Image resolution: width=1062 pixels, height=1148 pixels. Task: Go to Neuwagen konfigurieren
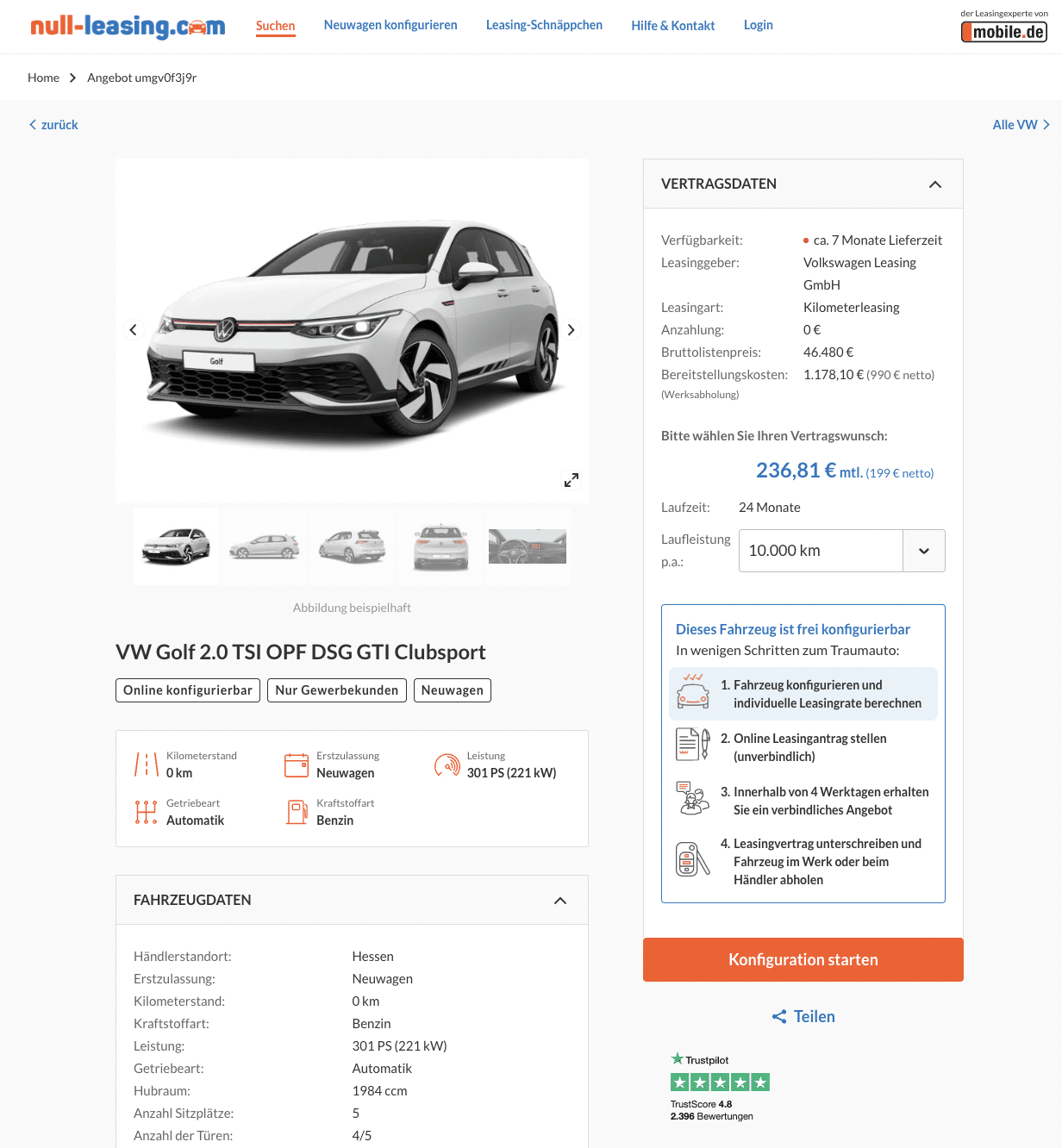click(x=390, y=25)
